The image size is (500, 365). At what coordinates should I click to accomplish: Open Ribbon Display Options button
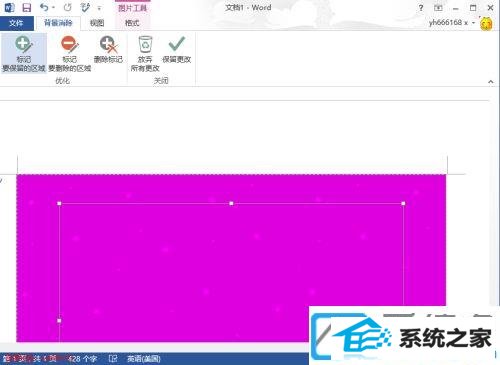438,8
